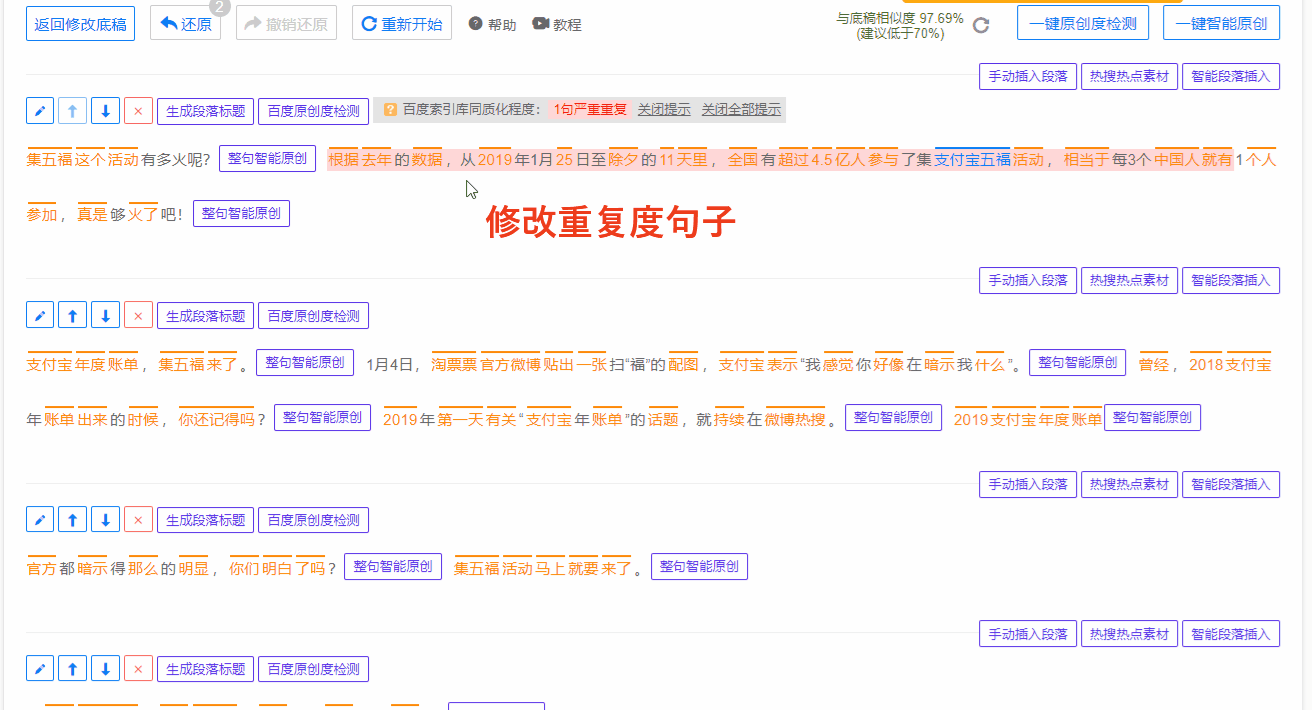The height and width of the screenshot is (710, 1312).
Task: Click 整句智能原创 after 你还记得吗?
Action: tap(322, 418)
